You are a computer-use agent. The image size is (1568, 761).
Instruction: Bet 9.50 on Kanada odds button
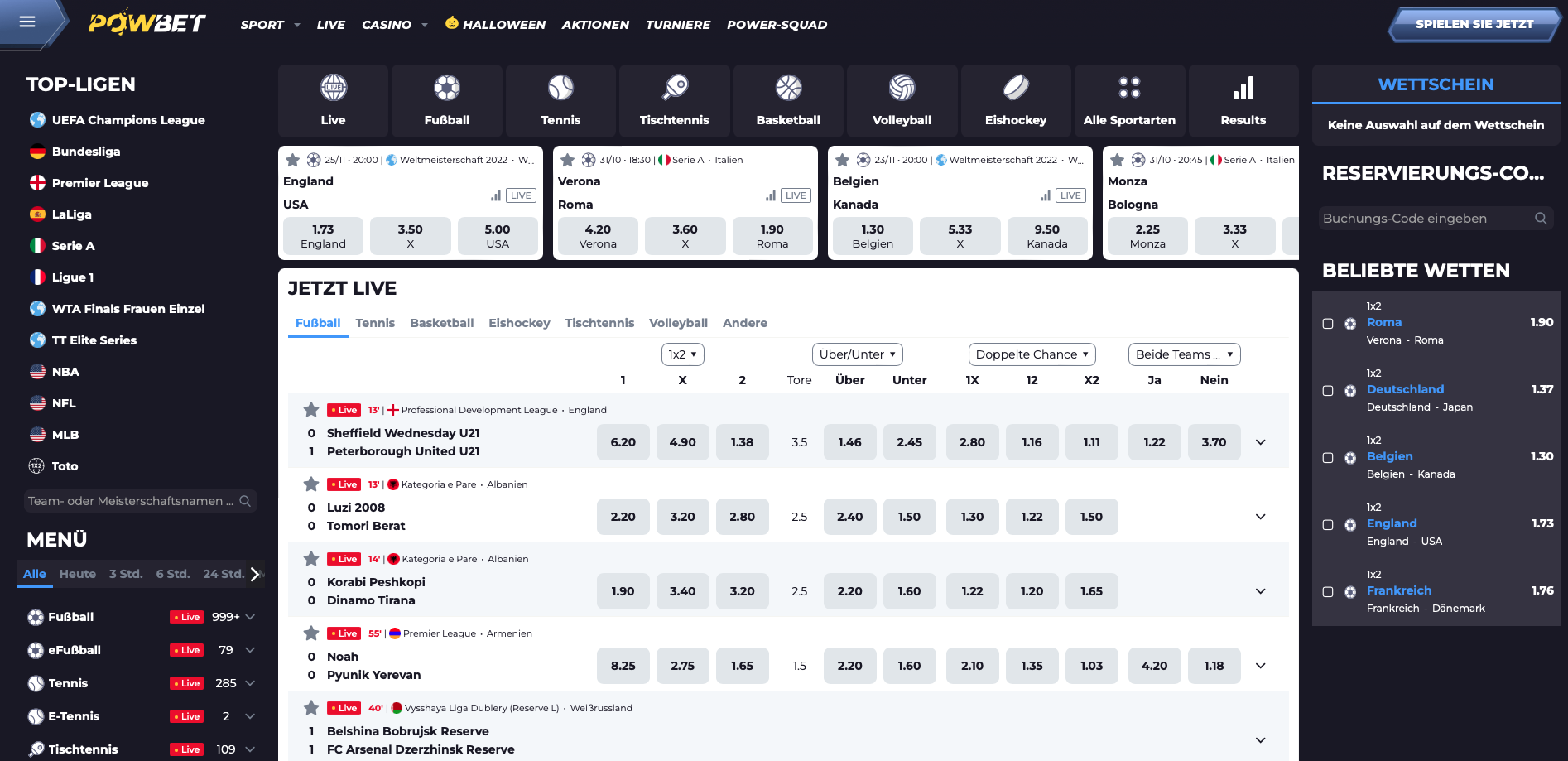point(1046,236)
